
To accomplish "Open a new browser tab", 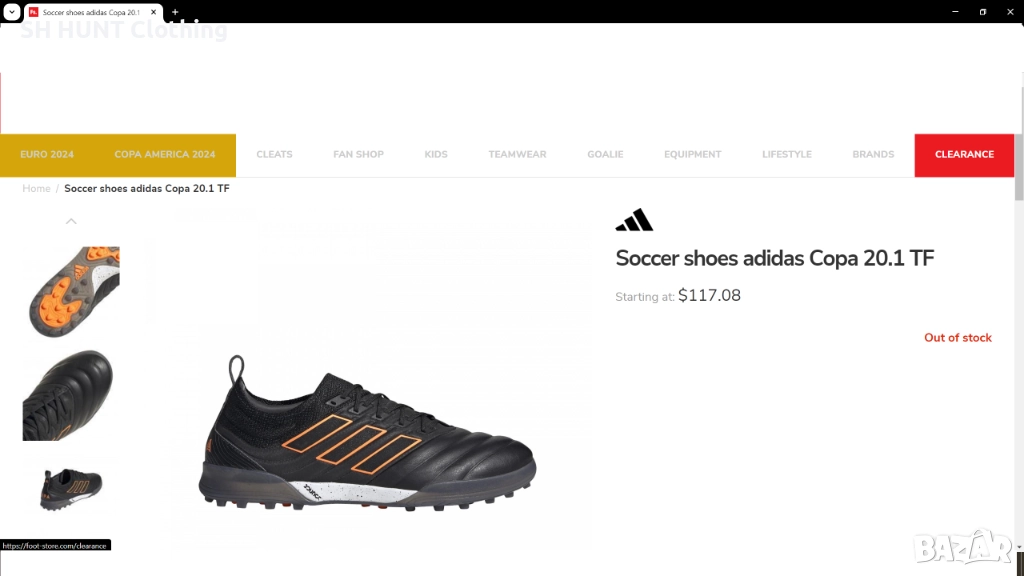I will [x=175, y=12].
